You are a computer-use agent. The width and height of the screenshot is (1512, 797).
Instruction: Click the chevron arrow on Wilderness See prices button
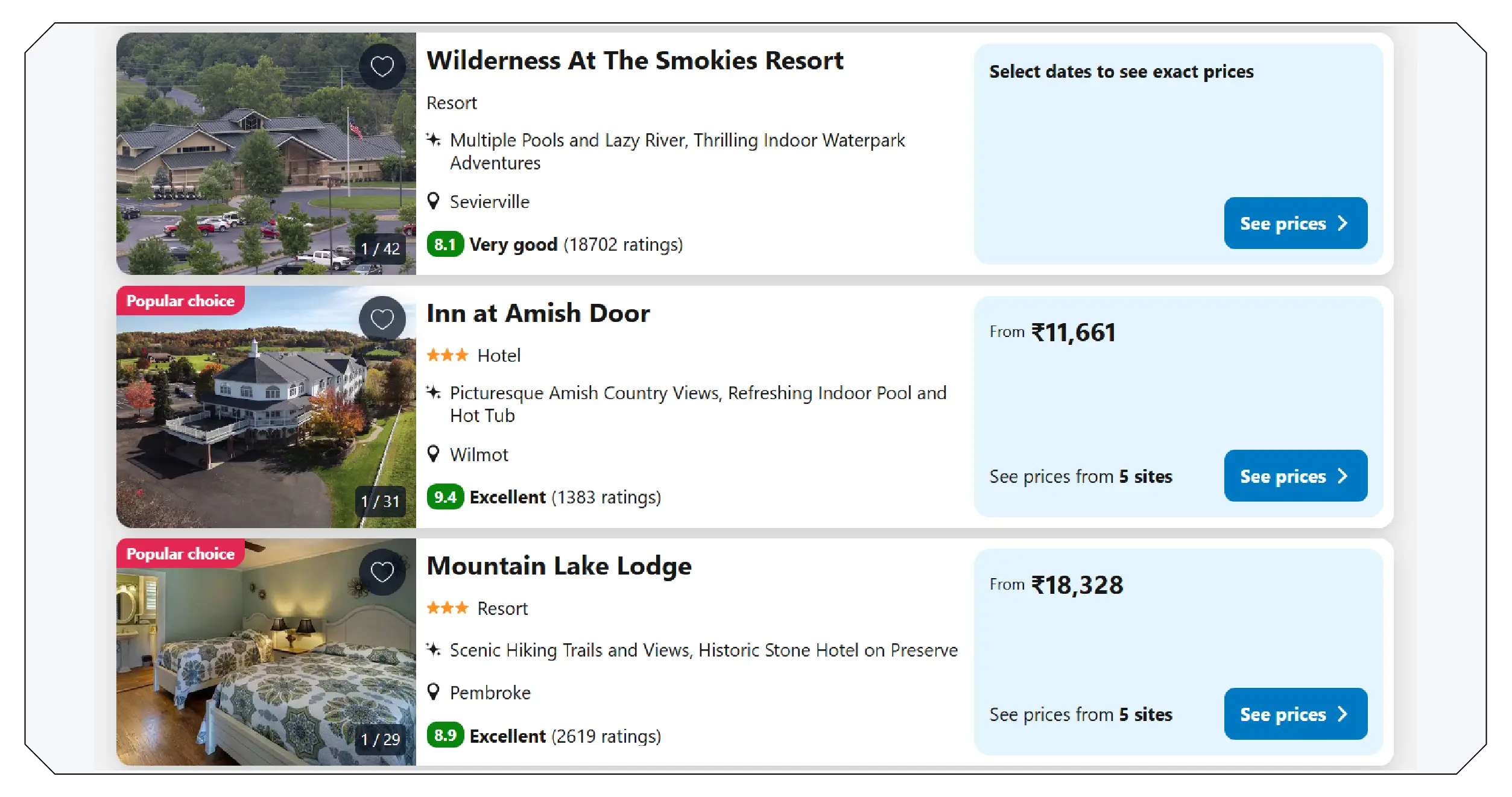tap(1343, 224)
